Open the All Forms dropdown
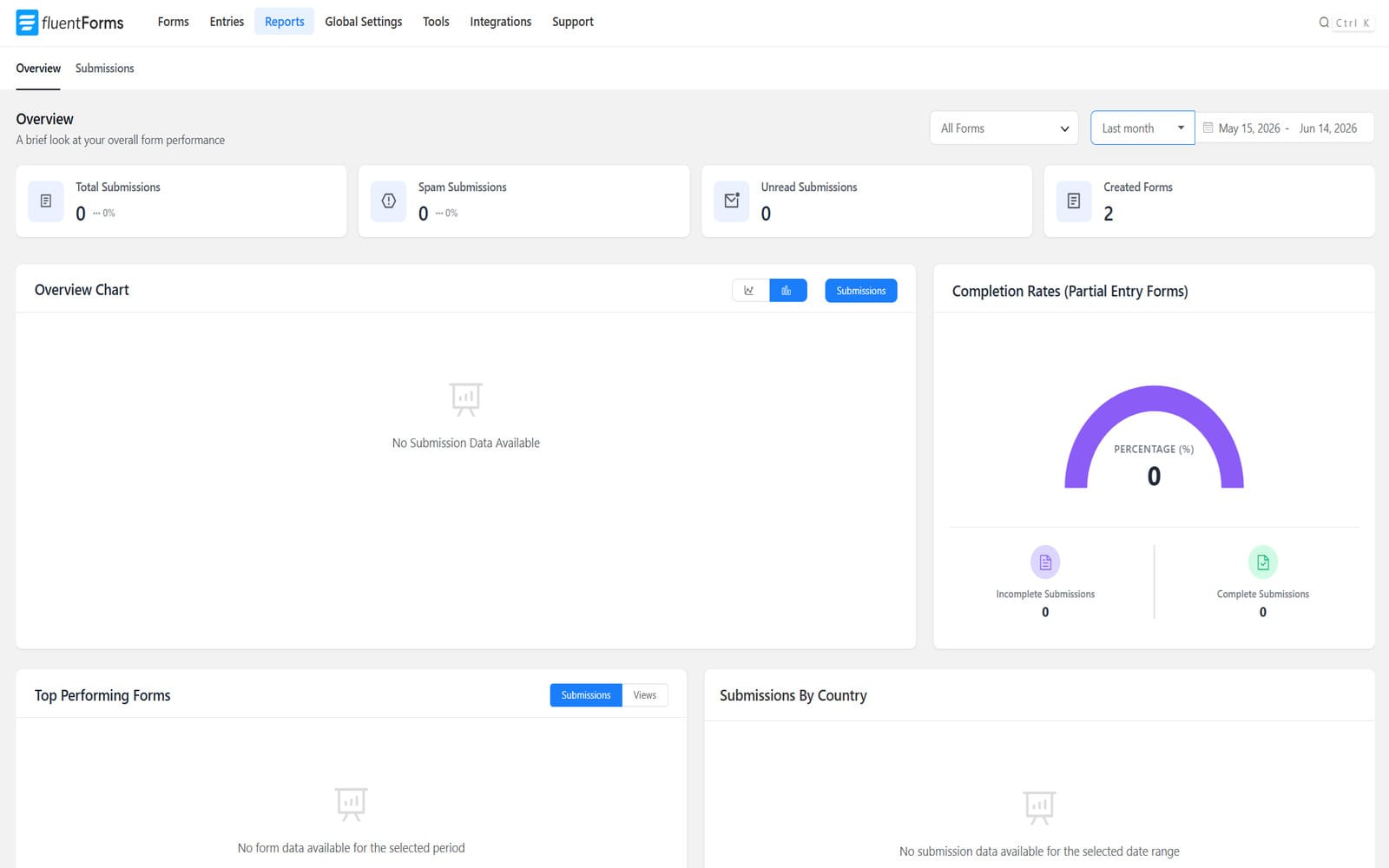 (x=1004, y=128)
